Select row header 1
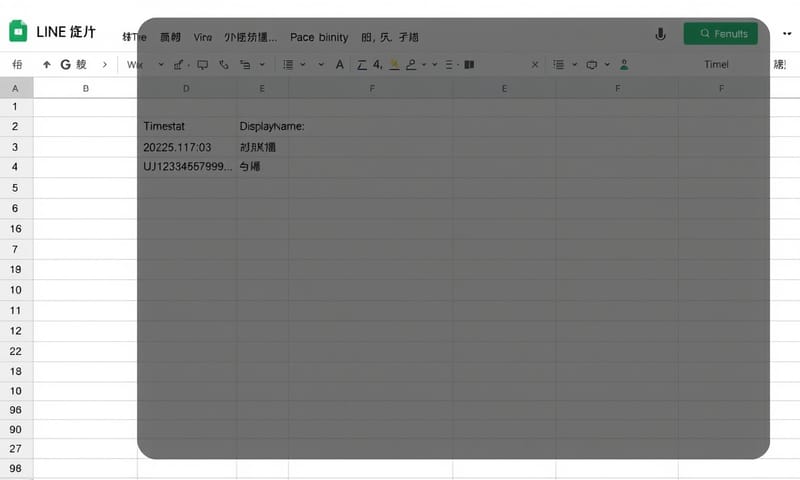 pyautogui.click(x=15, y=107)
